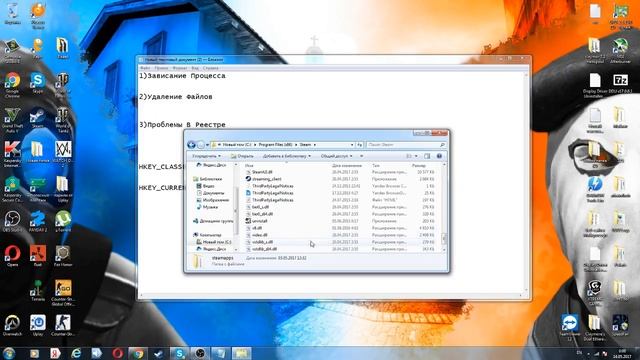The height and width of the screenshot is (360, 640).
Task: Open Uplay desktop shortcut
Action: pyautogui.click(x=38, y=325)
